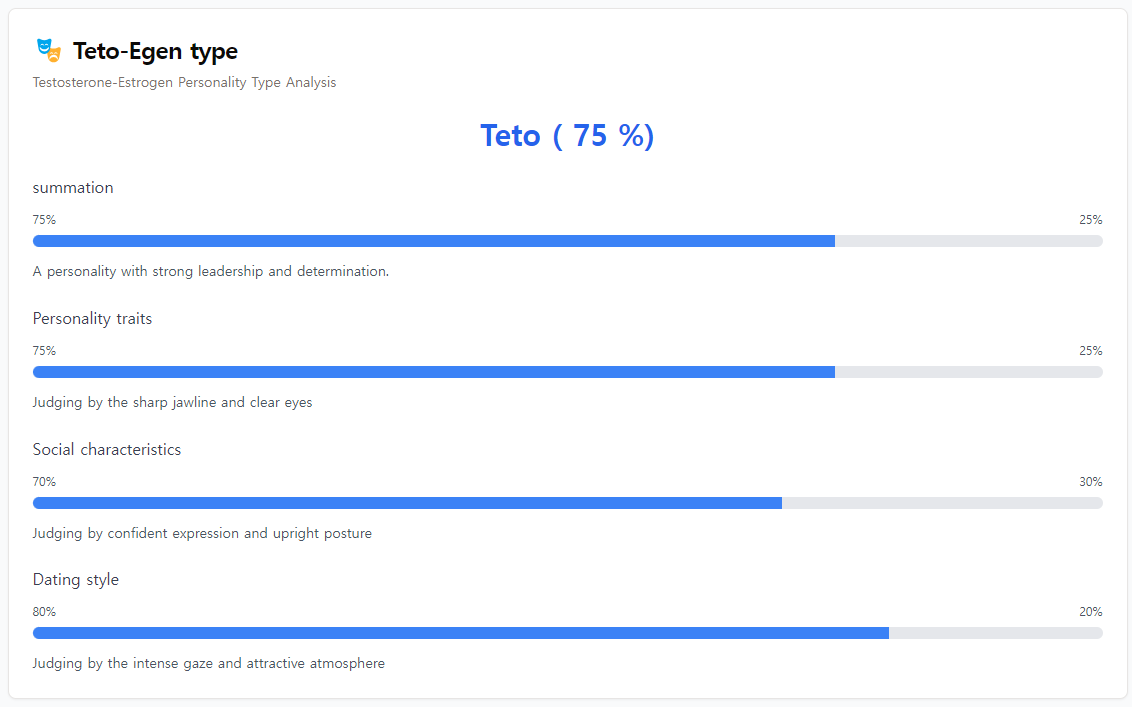Image resolution: width=1132 pixels, height=707 pixels.
Task: Click the 30% label under Social characteristics
Action: [1091, 482]
